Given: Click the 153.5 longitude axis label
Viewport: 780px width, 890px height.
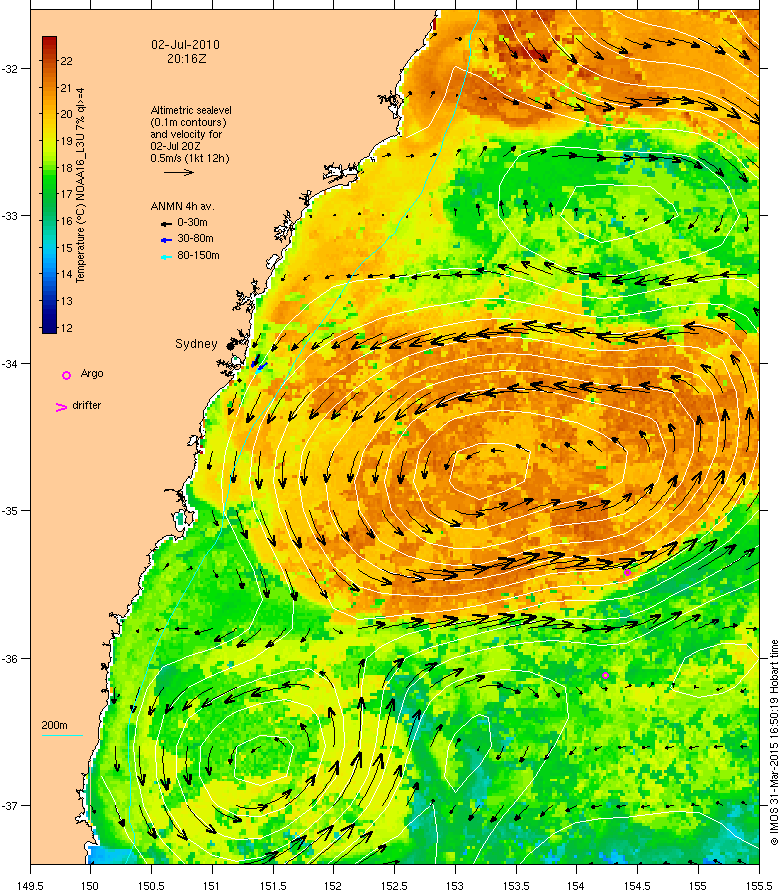Looking at the screenshot, I should click(x=515, y=885).
